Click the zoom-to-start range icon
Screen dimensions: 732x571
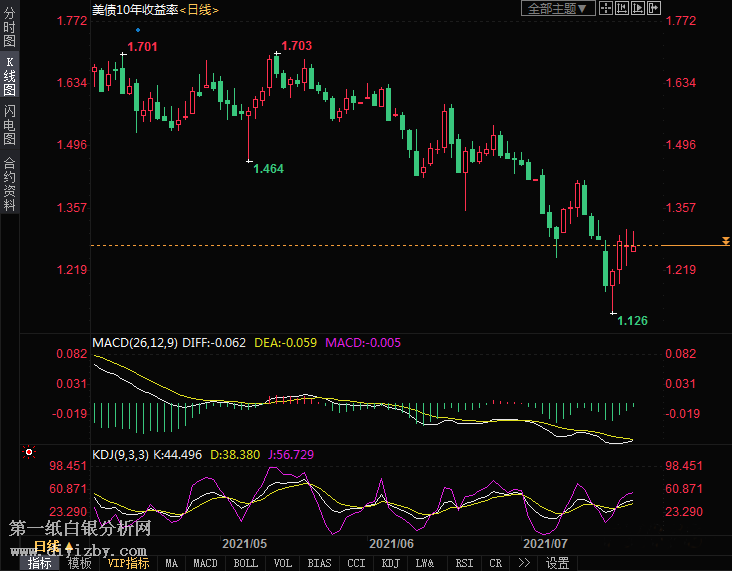click(622, 8)
